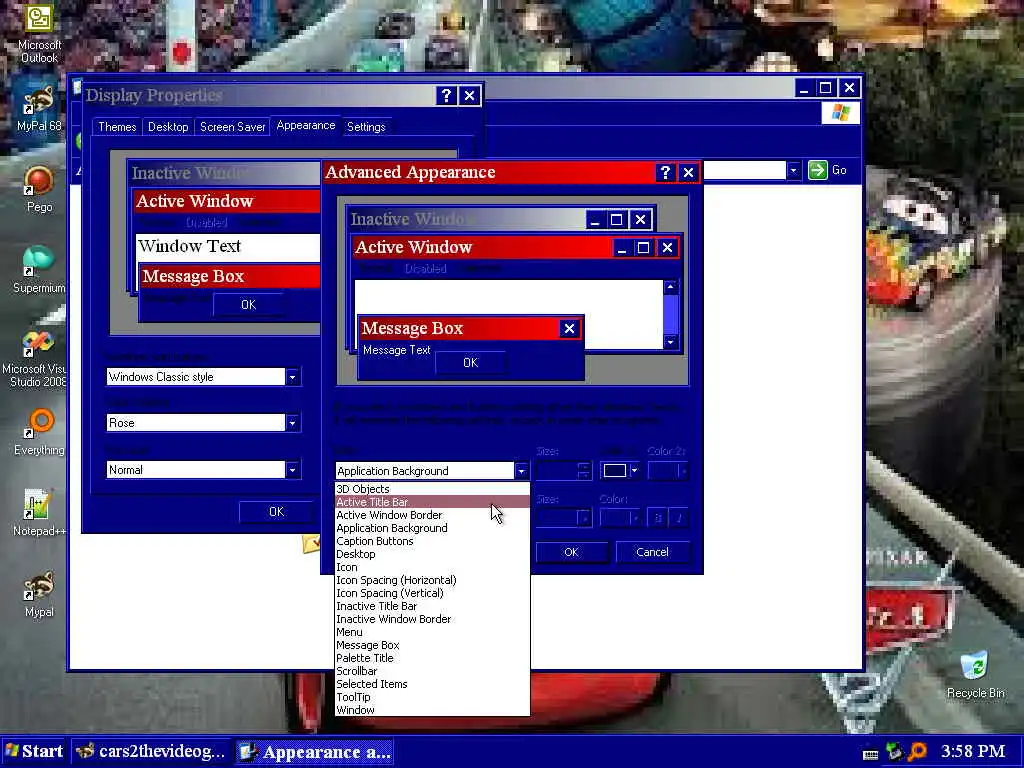Open the Normal font size dropdown

point(292,470)
